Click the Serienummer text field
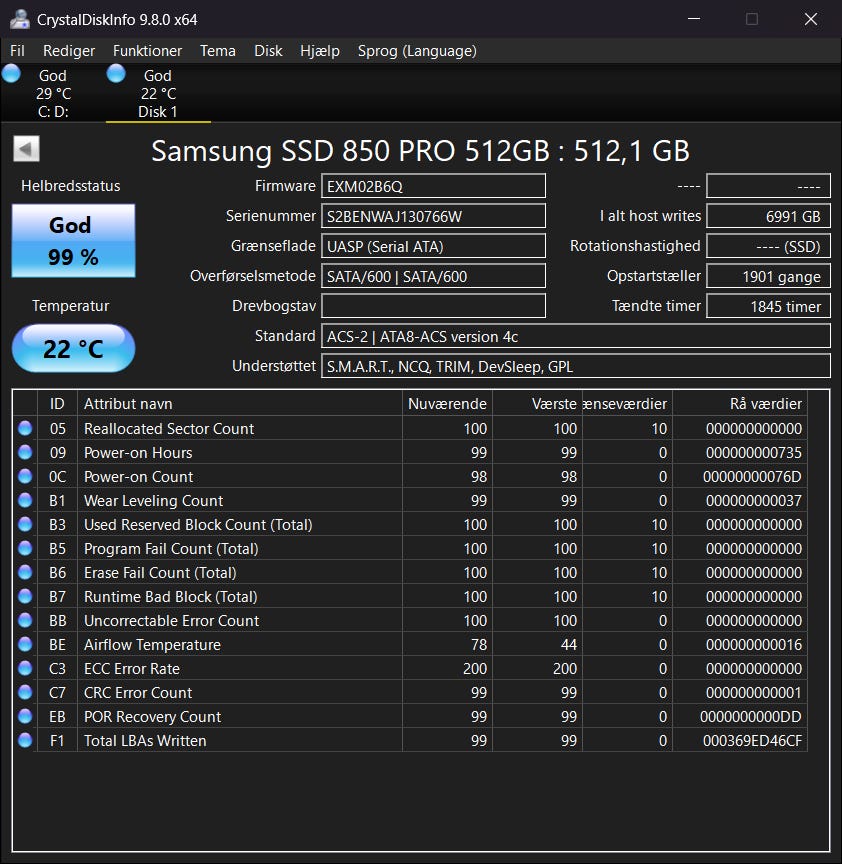 434,216
